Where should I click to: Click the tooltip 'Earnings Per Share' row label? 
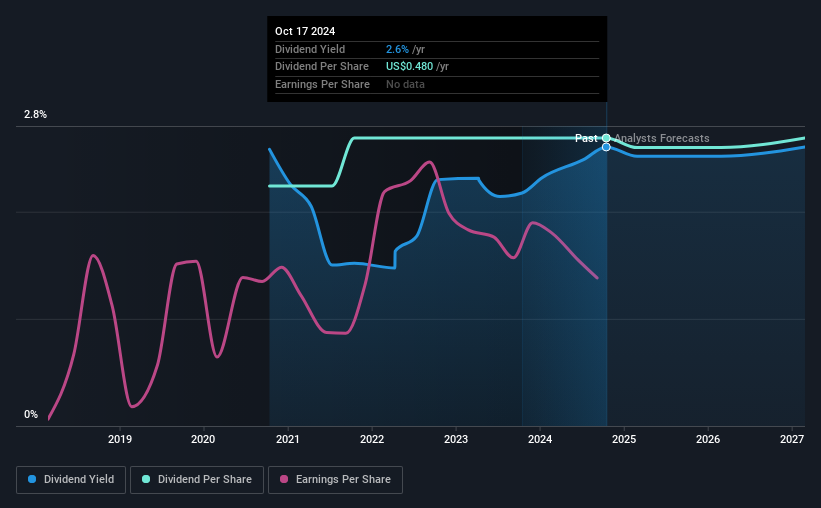tap(323, 84)
